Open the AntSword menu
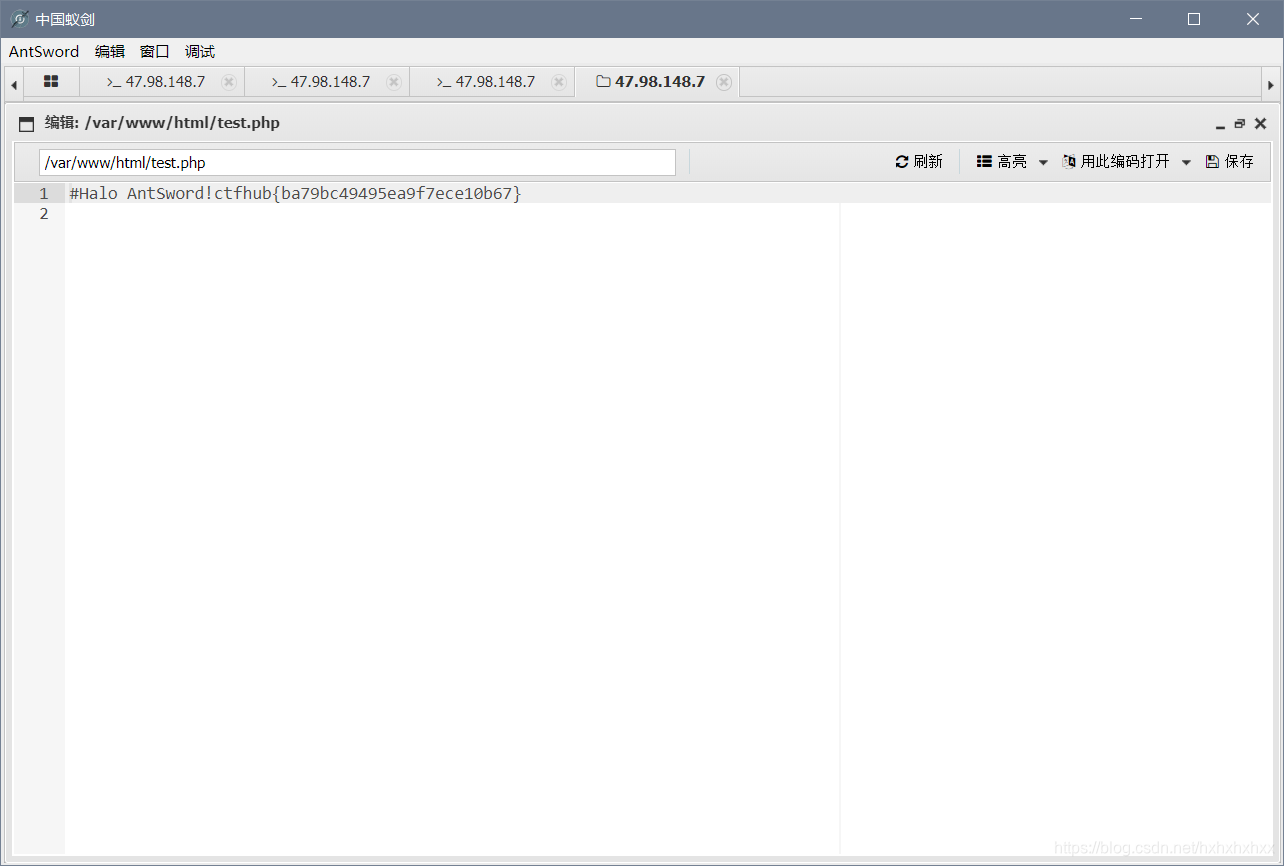Viewport: 1284px width, 866px height. pos(44,52)
